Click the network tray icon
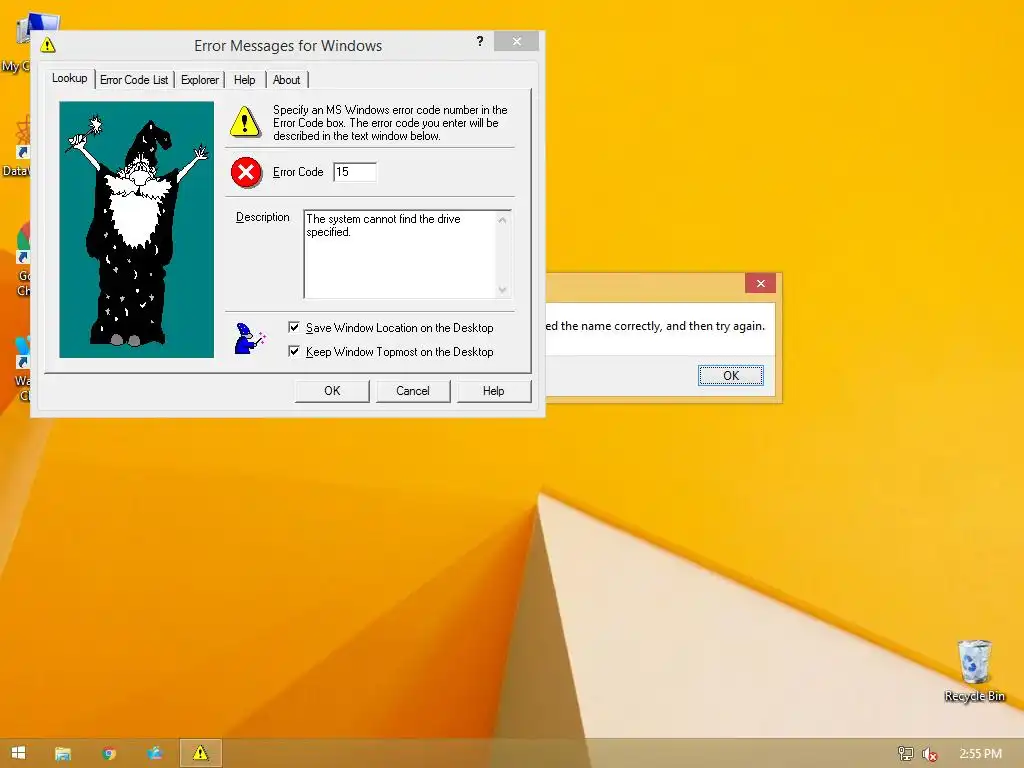1024x768 pixels. 905,754
